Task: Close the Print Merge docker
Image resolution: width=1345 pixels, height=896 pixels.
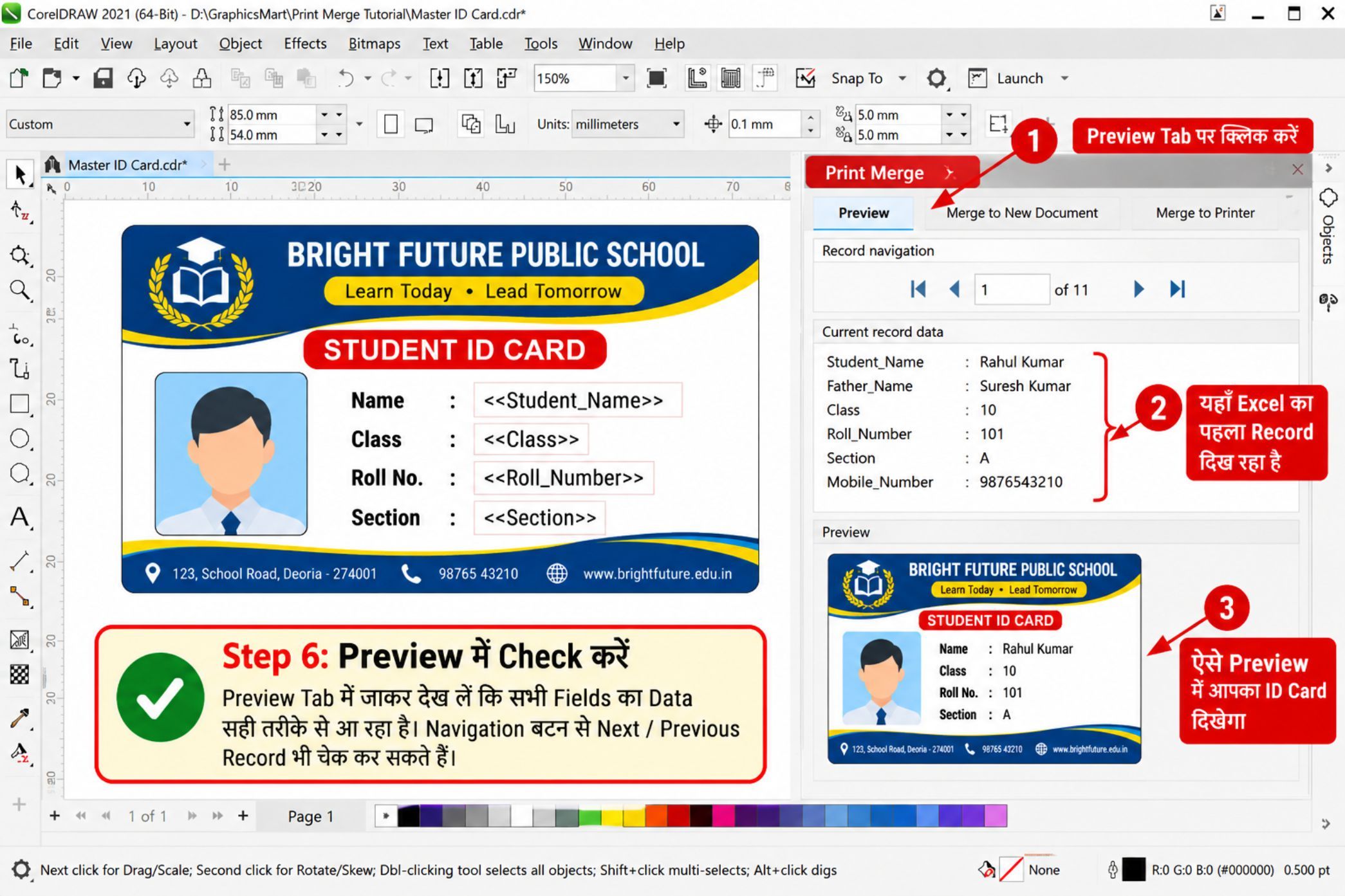Action: pyautogui.click(x=1297, y=169)
